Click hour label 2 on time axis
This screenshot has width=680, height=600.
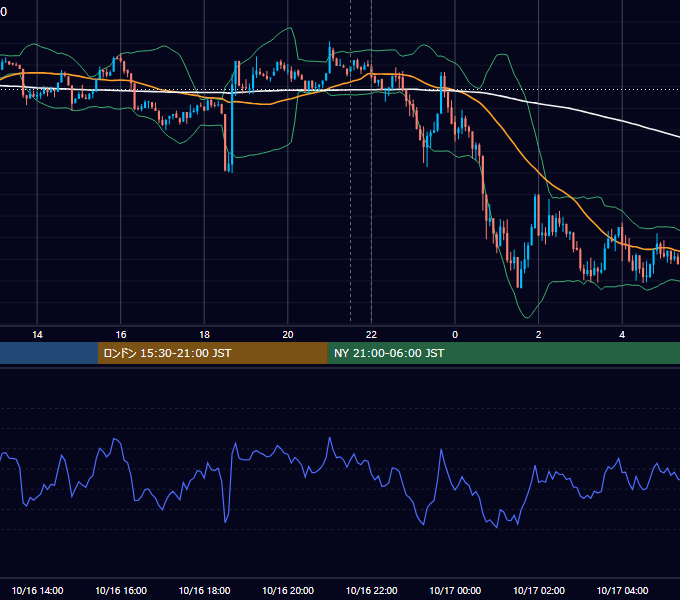pos(539,335)
